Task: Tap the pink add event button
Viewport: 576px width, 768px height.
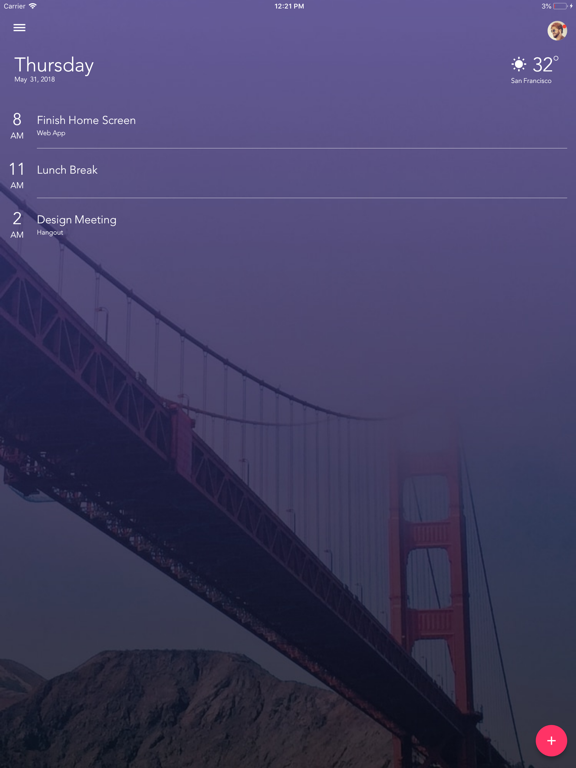Action: 551,741
